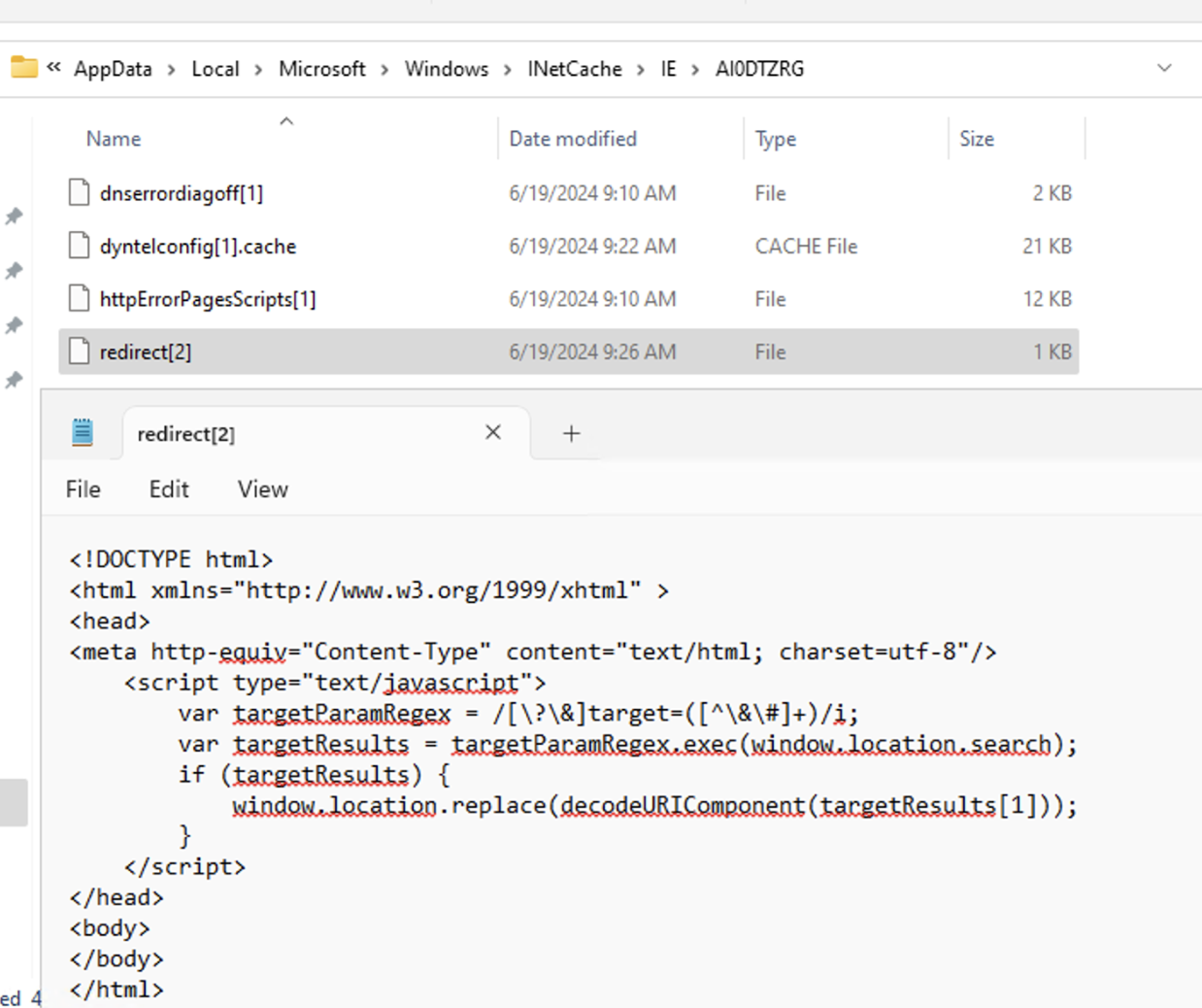Click the dnserrordiagoff[1] file icon
The height and width of the screenshot is (1008, 1202).
[79, 193]
